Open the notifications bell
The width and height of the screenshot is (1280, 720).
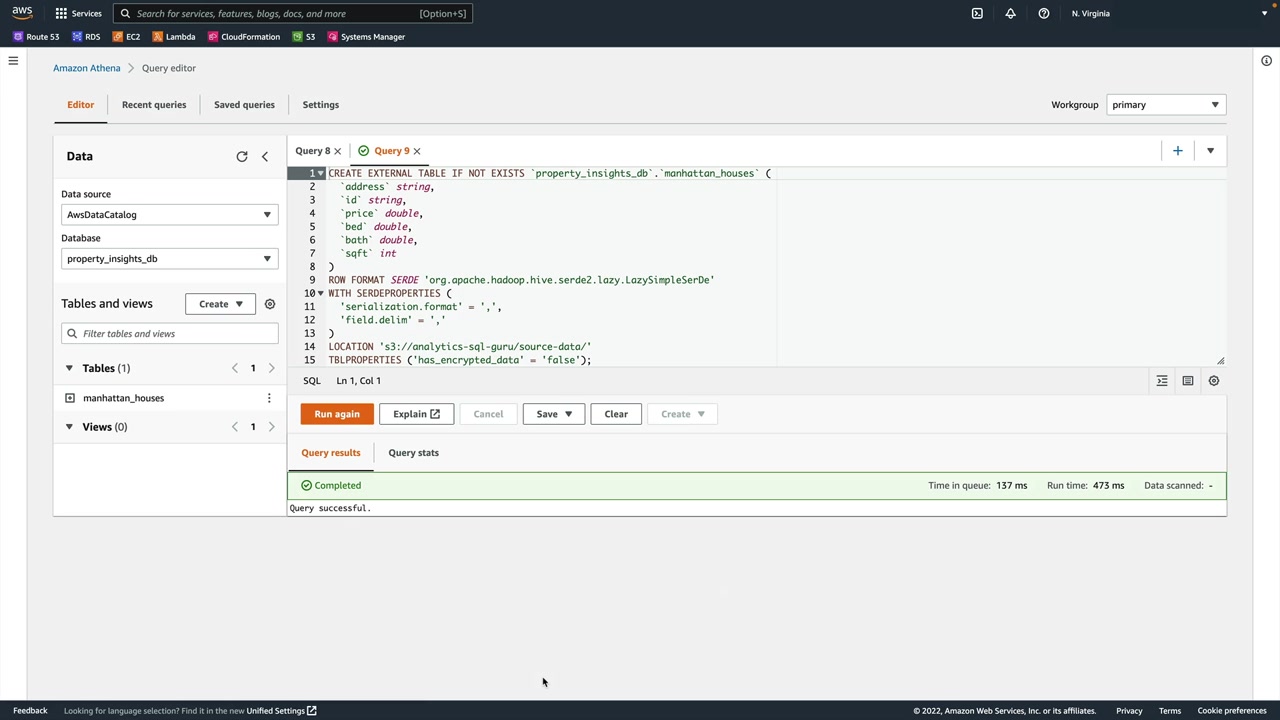coord(1010,14)
